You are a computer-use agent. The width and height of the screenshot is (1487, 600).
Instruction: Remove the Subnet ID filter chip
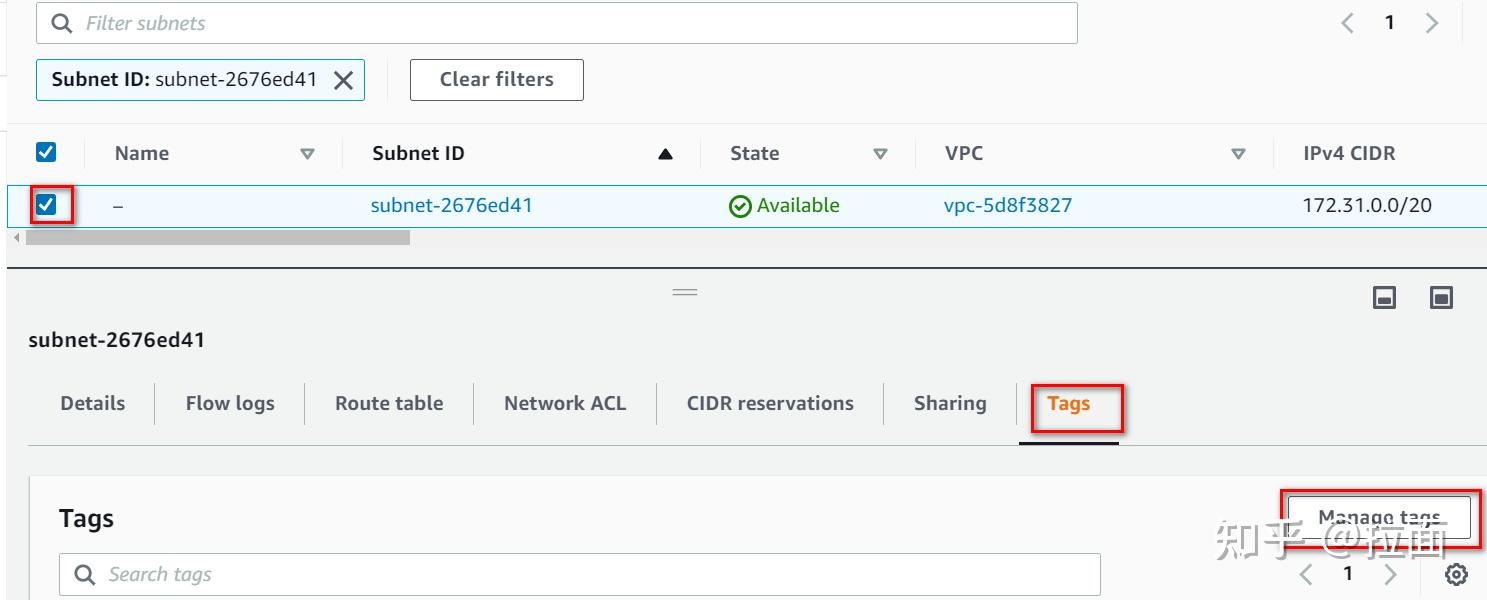[343, 81]
